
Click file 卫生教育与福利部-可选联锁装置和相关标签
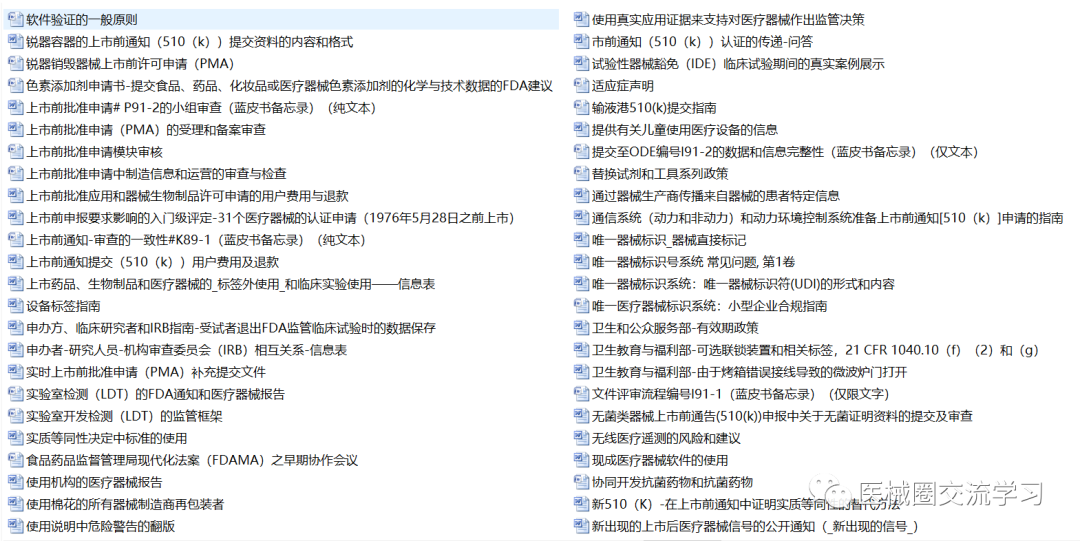click(x=816, y=351)
